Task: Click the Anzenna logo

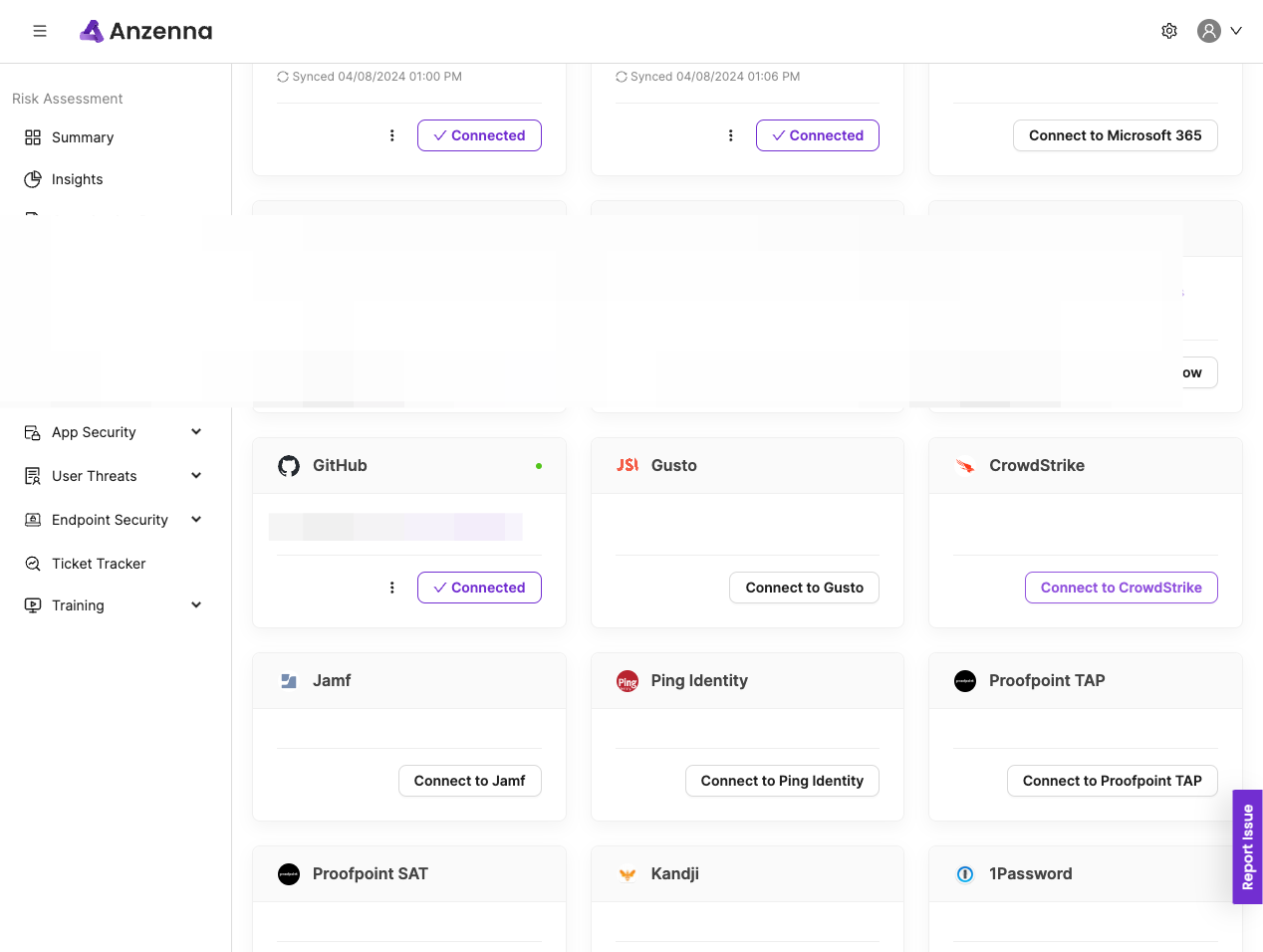Action: coord(146,31)
